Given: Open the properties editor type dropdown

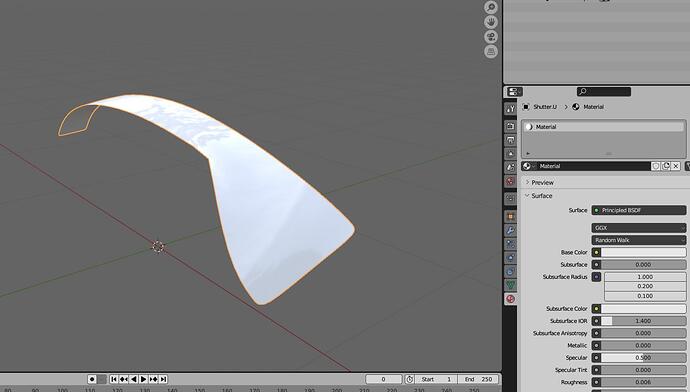Looking at the screenshot, I should tap(513, 92).
